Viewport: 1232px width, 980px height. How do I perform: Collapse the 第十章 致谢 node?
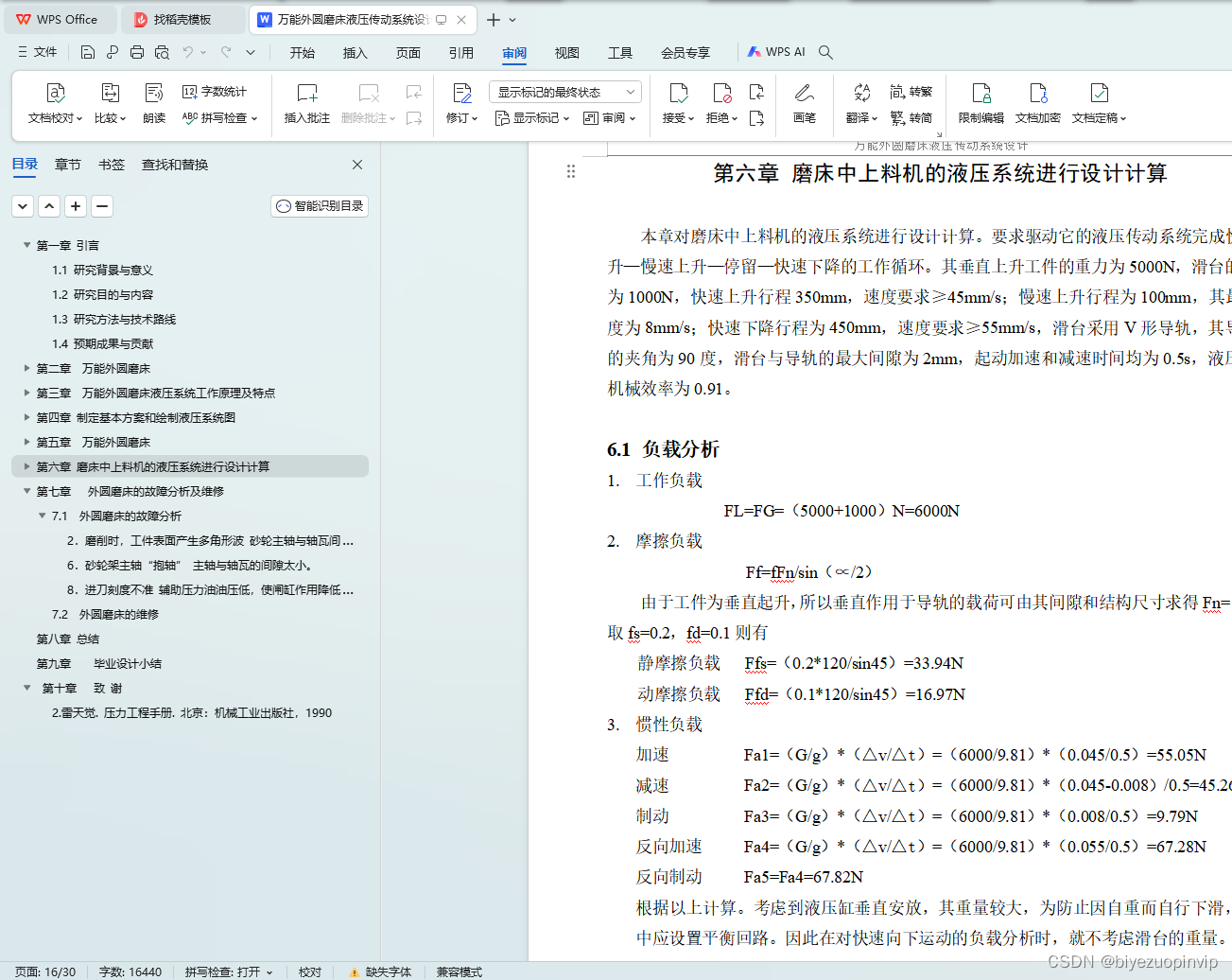(x=26, y=688)
